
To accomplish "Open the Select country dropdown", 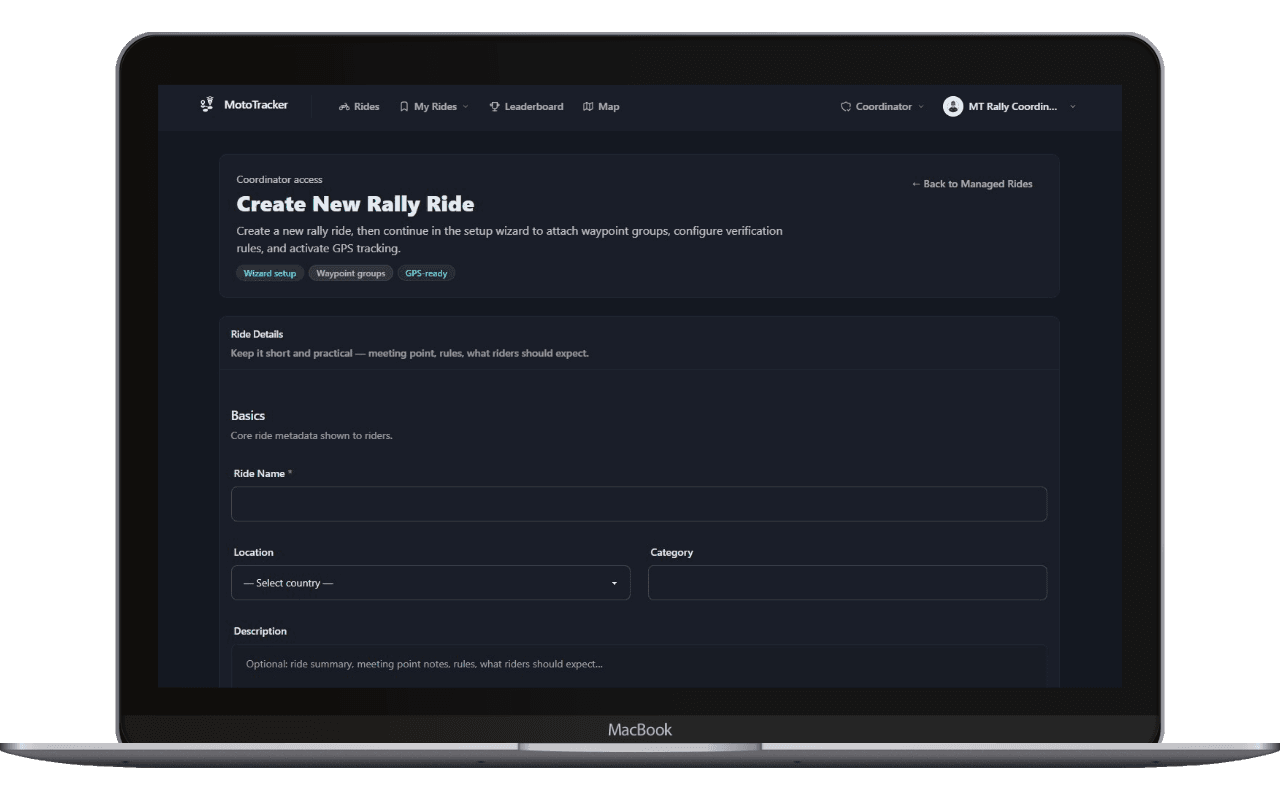I will [430, 583].
